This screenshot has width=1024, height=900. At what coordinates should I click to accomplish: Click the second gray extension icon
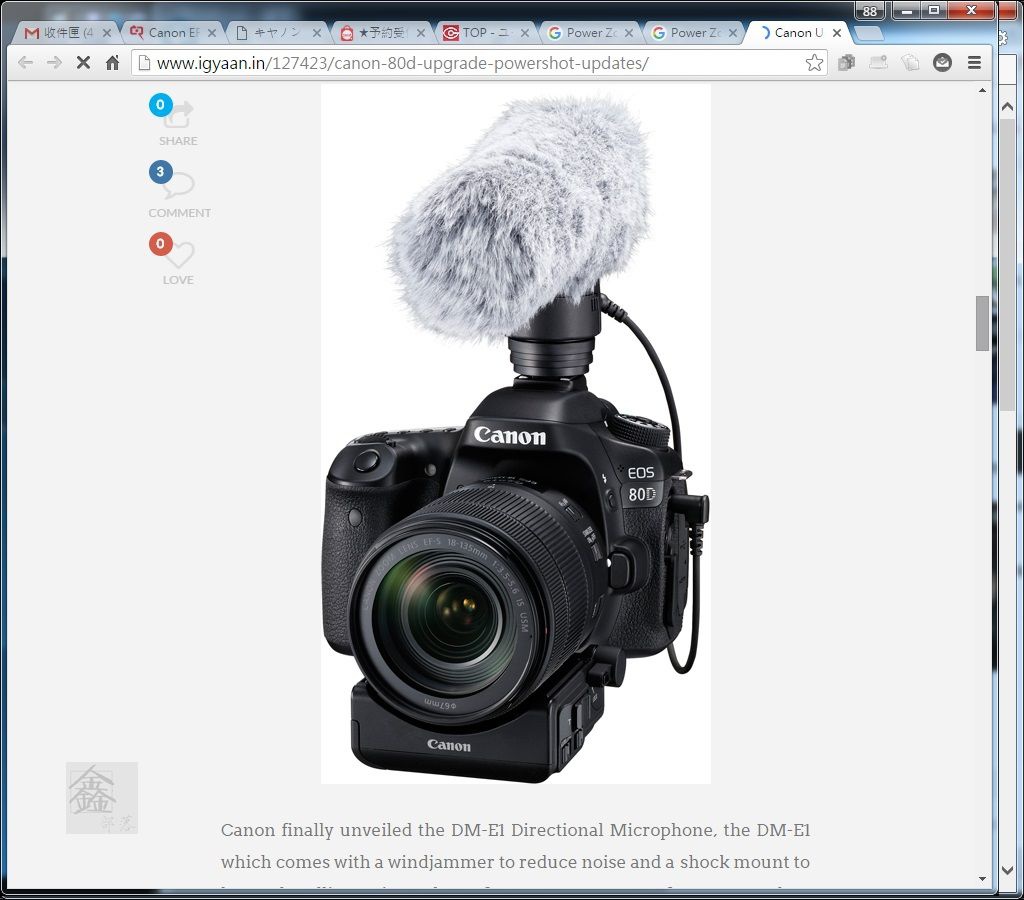click(878, 63)
